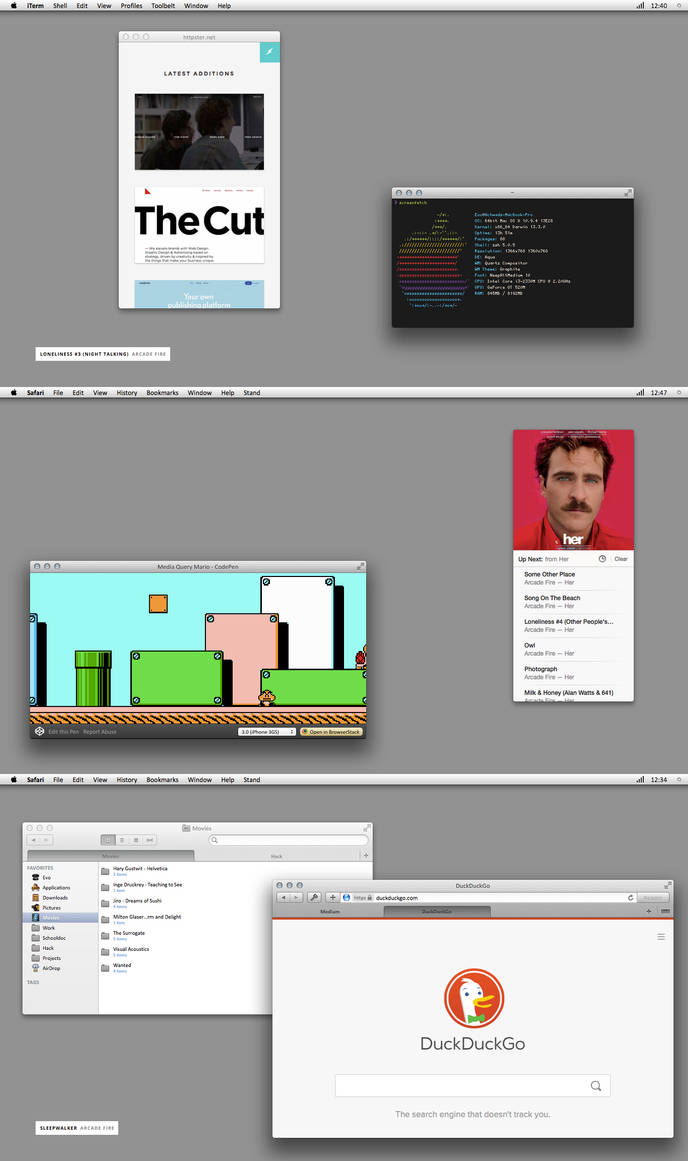
Task: Open the Profiles menu in iTerm
Action: [x=131, y=5]
